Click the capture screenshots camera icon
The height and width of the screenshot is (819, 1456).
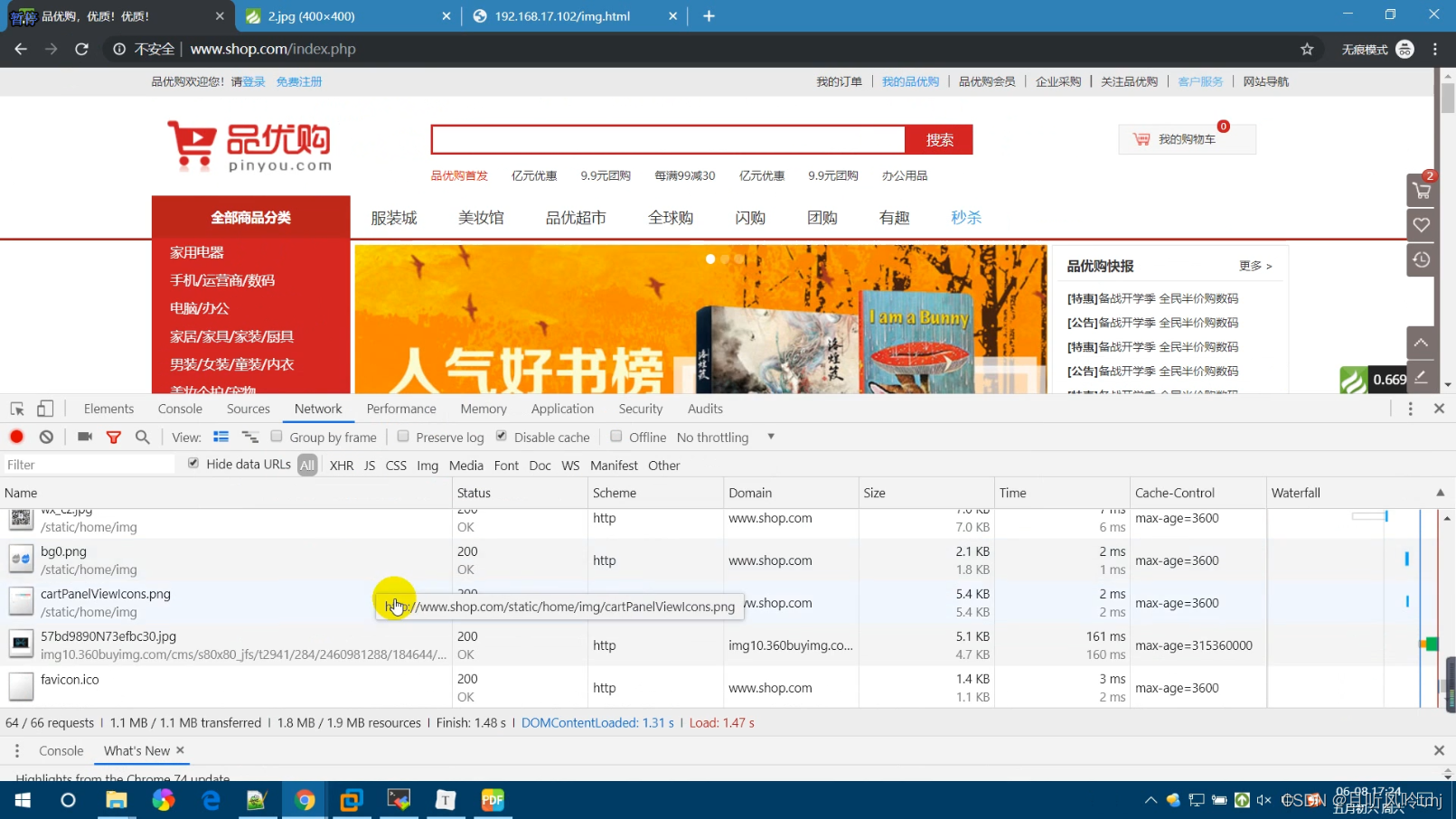[x=85, y=437]
